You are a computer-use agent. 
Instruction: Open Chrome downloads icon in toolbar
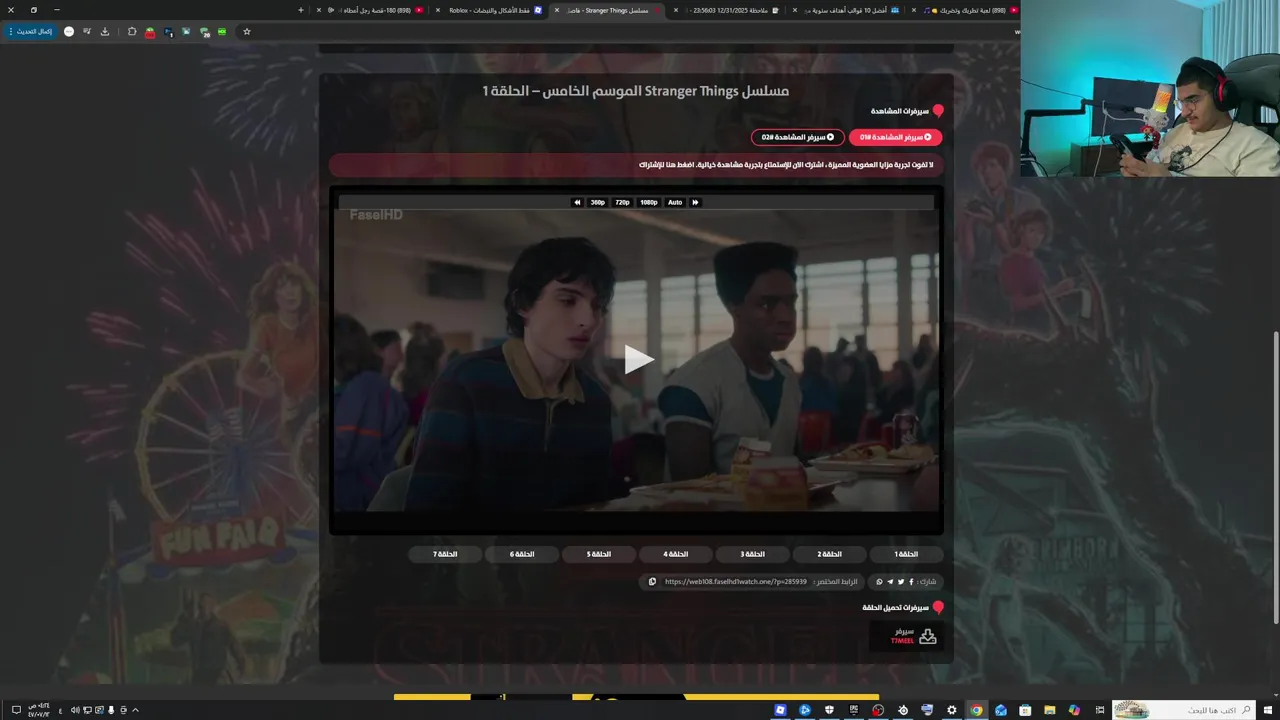(x=105, y=31)
